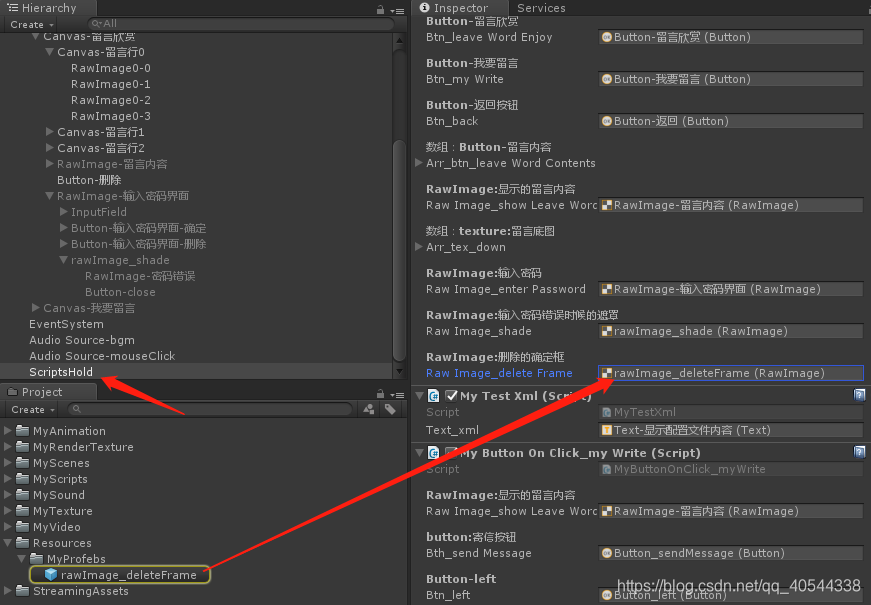Click the Hierarchy search magnifier icon
Viewport: 871px width, 605px height.
[97, 23]
